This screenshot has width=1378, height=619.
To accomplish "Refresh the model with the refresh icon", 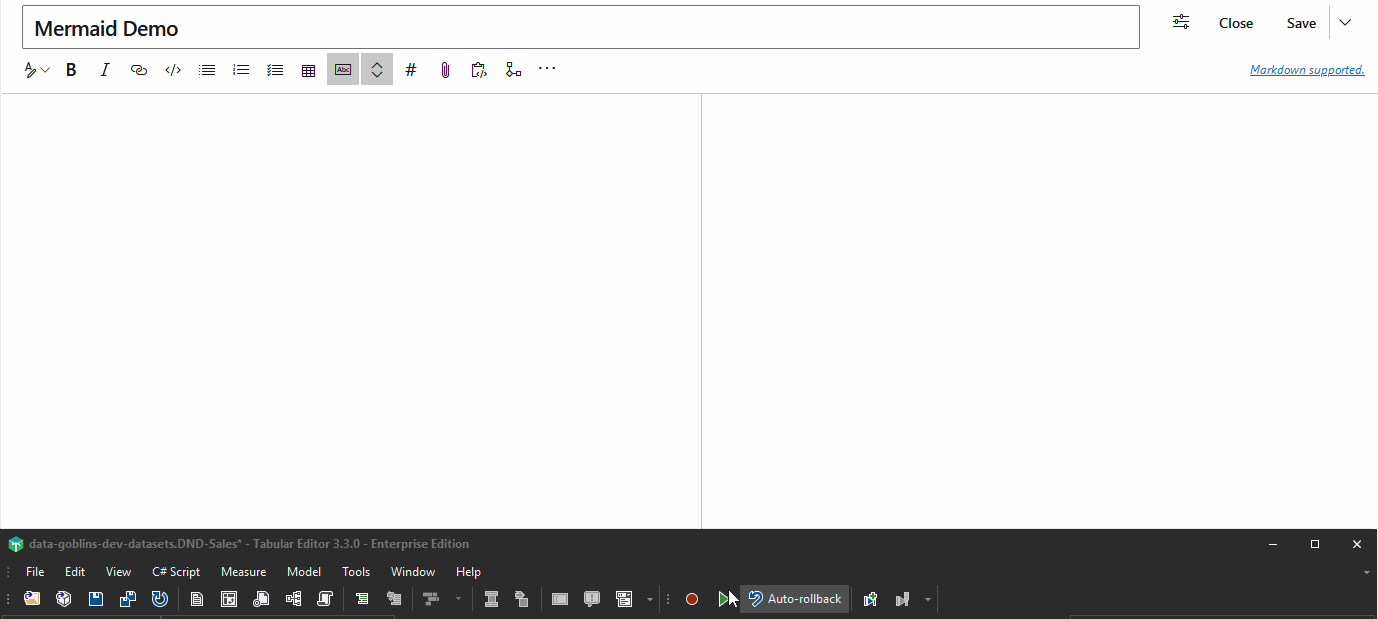I will point(160,598).
